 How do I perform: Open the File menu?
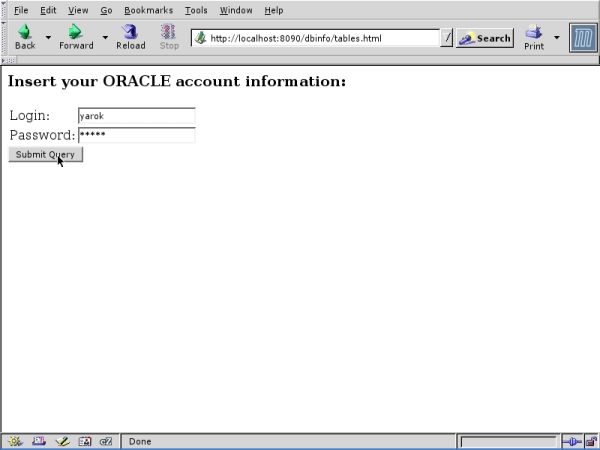21,10
